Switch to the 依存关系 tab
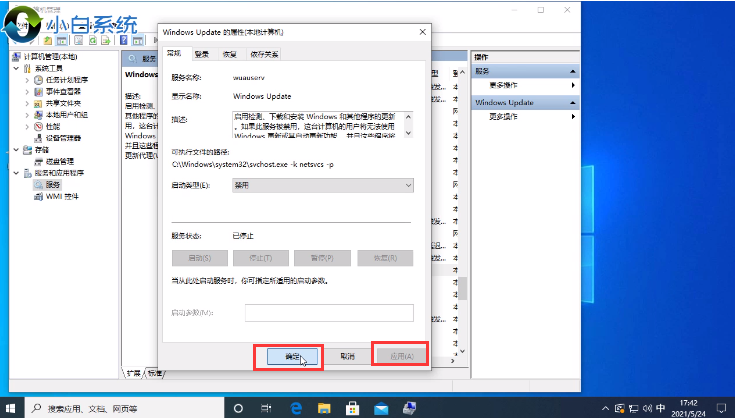 click(x=264, y=54)
